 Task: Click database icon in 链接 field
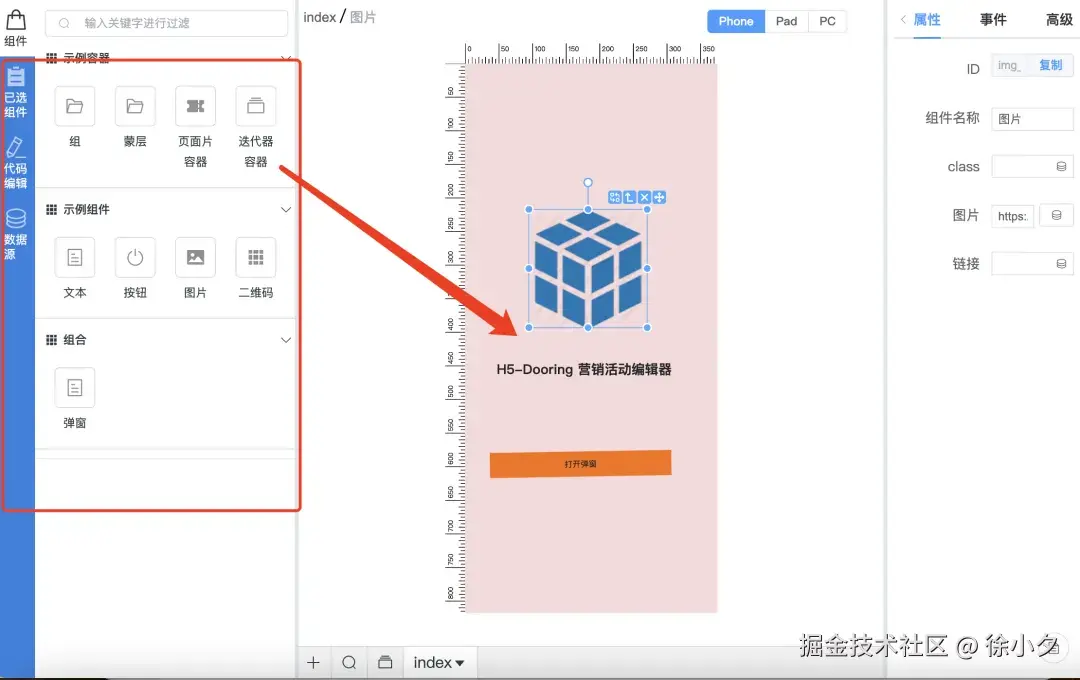tap(1061, 264)
